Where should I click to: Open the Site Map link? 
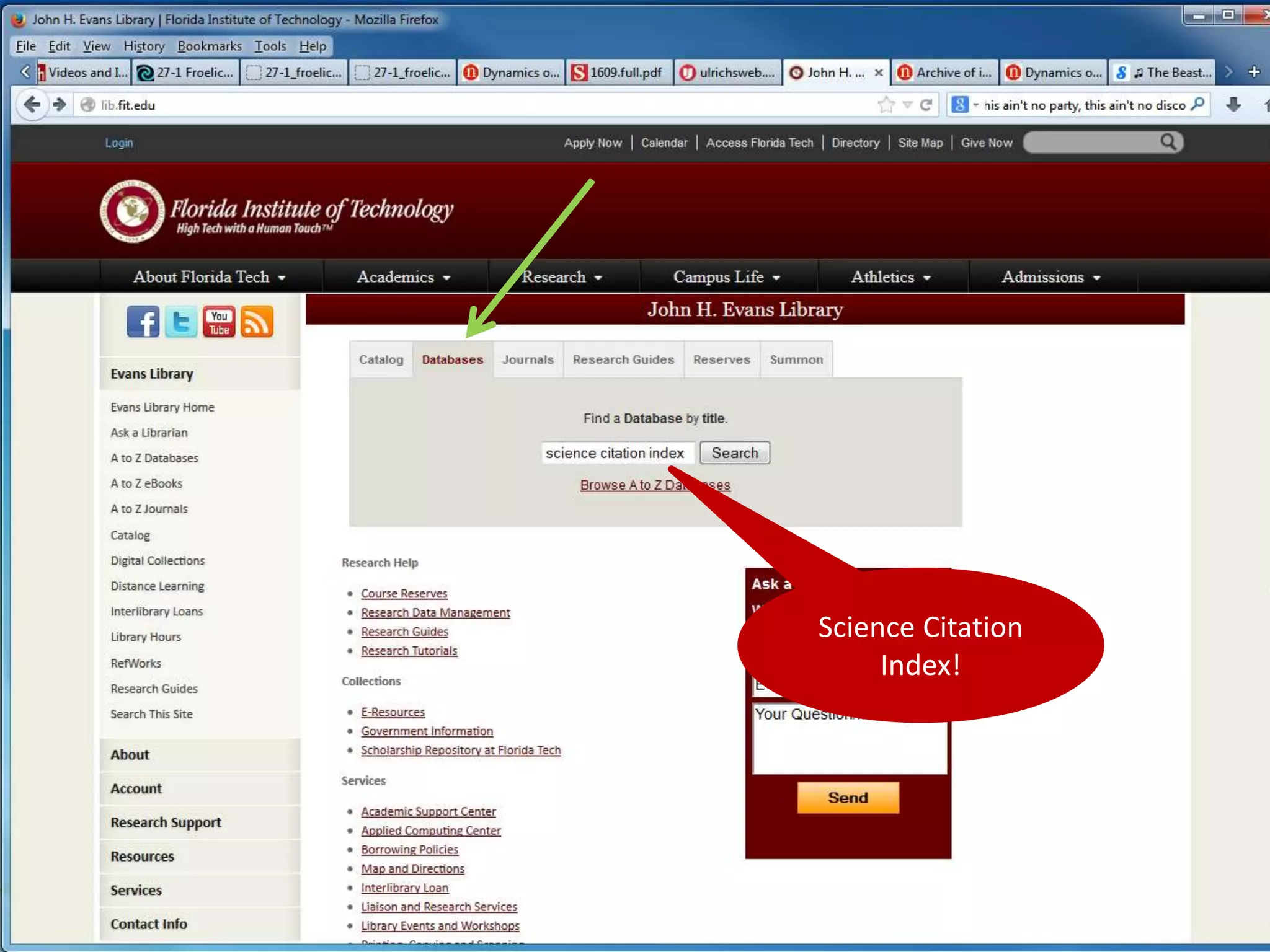point(920,143)
